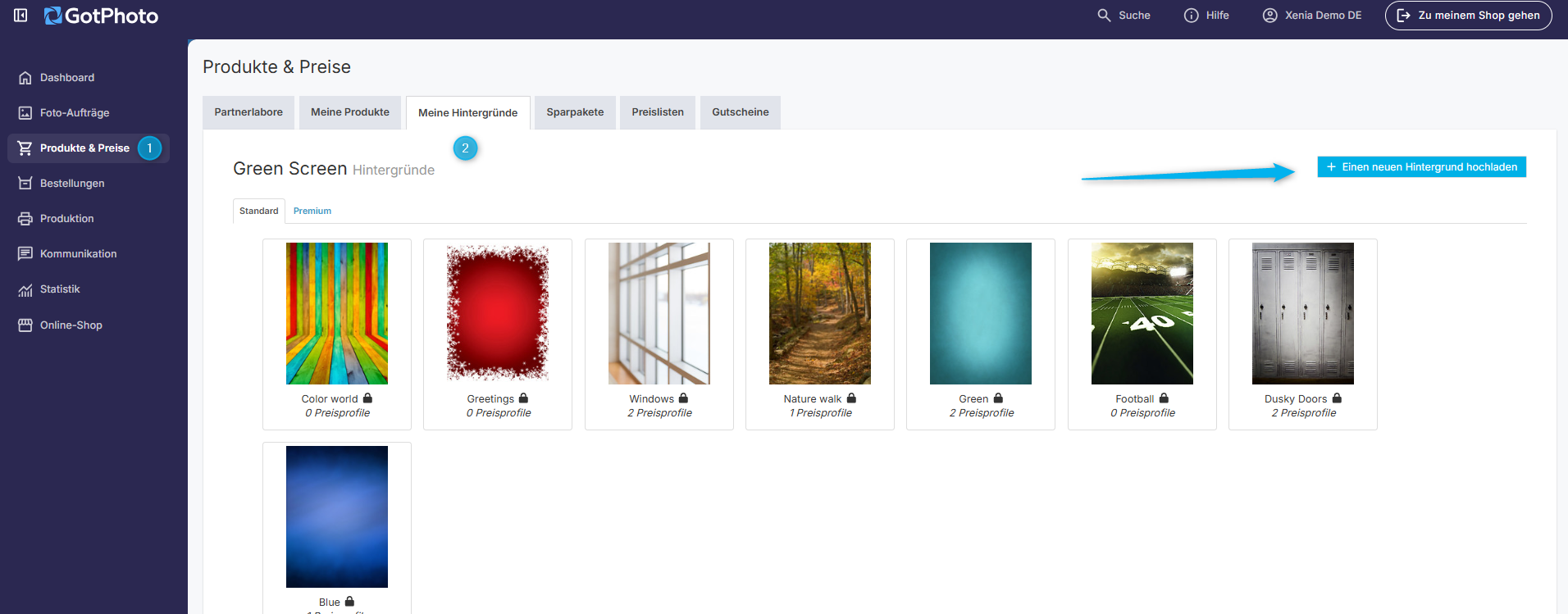Collapse the sidebar with the panel icon
Screen dimensions: 1568x614
pos(21,15)
